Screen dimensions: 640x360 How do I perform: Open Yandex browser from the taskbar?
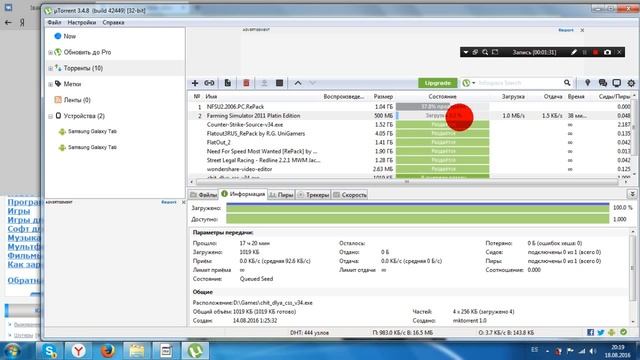[78, 351]
